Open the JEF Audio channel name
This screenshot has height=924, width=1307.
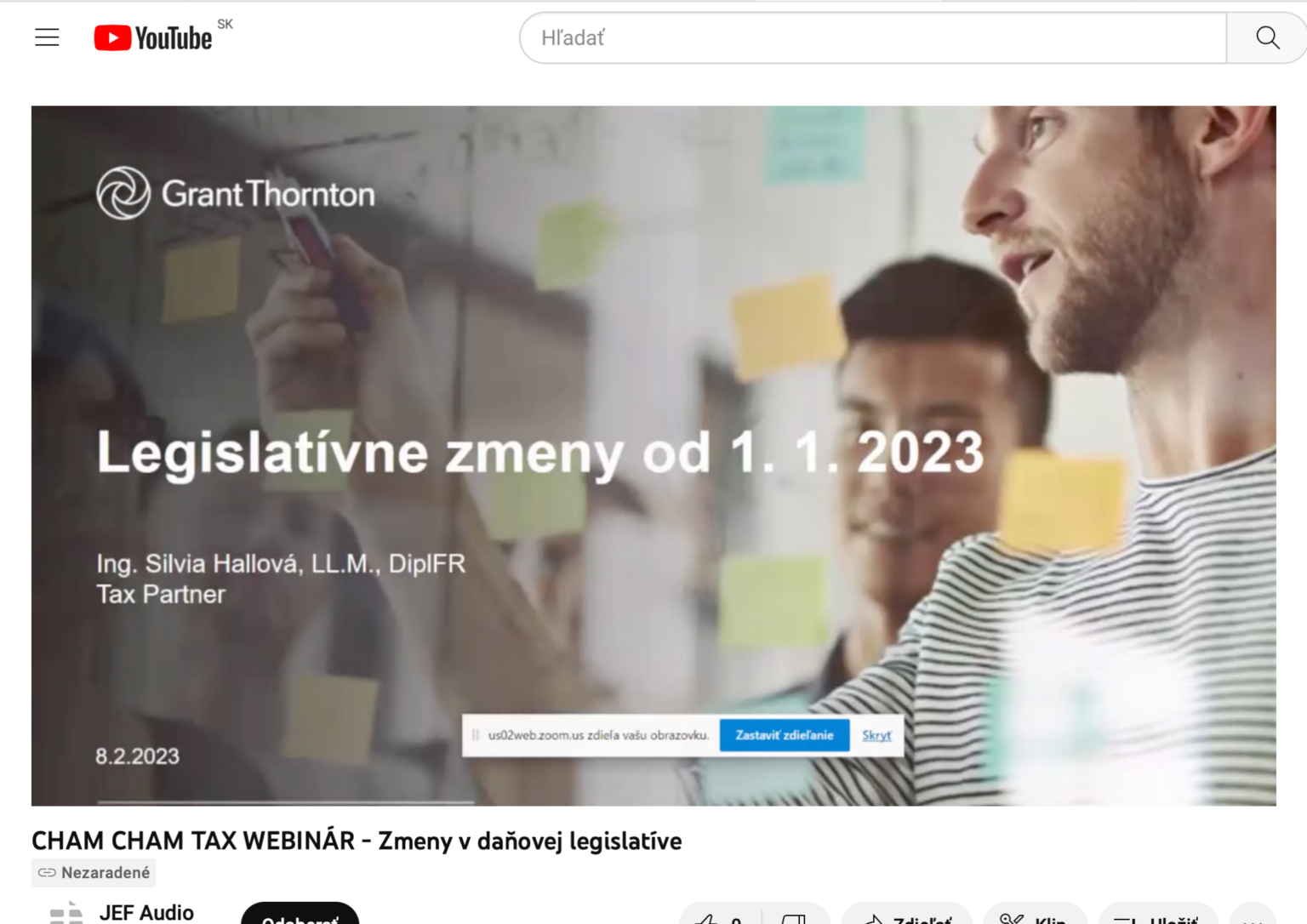pos(146,912)
